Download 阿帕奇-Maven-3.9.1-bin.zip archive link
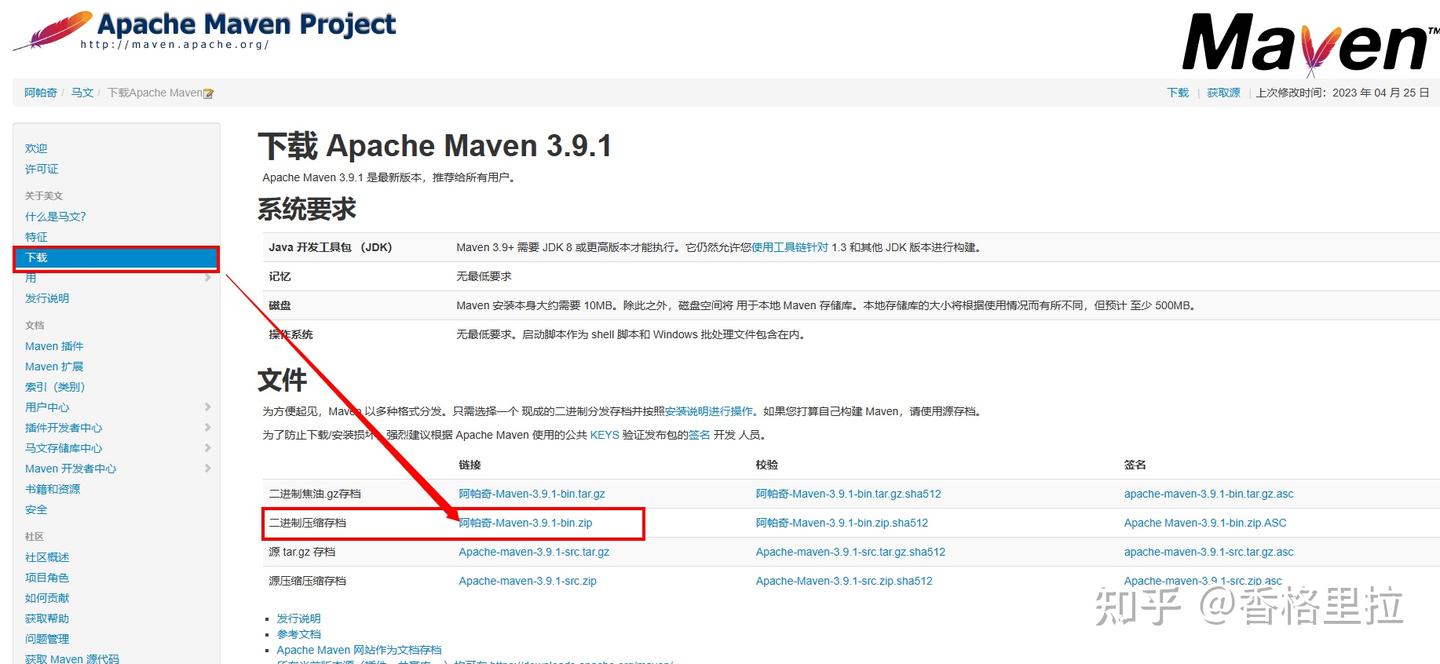 526,523
